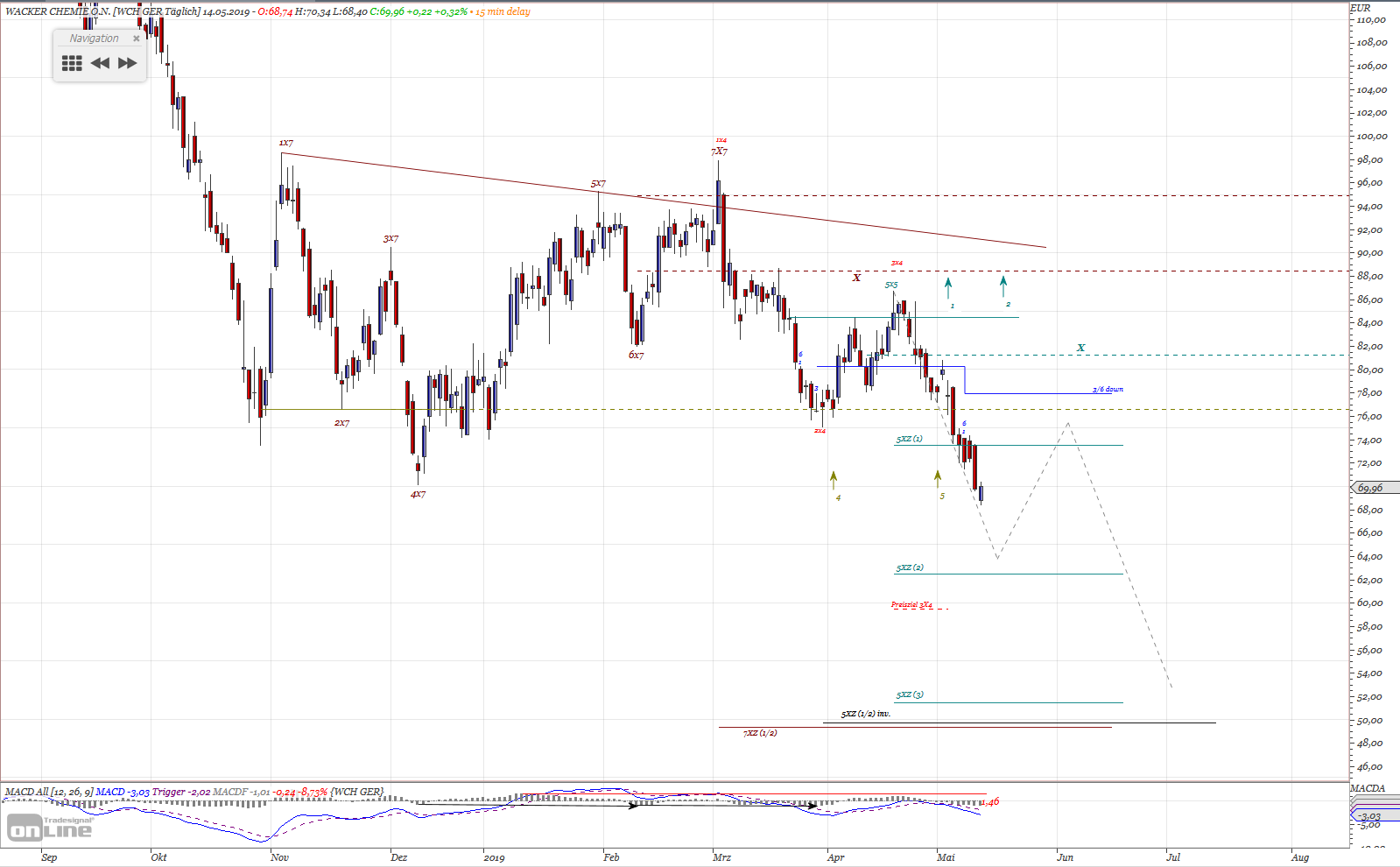
Task: Click the 'Mrz' time axis label
Action: (x=721, y=857)
